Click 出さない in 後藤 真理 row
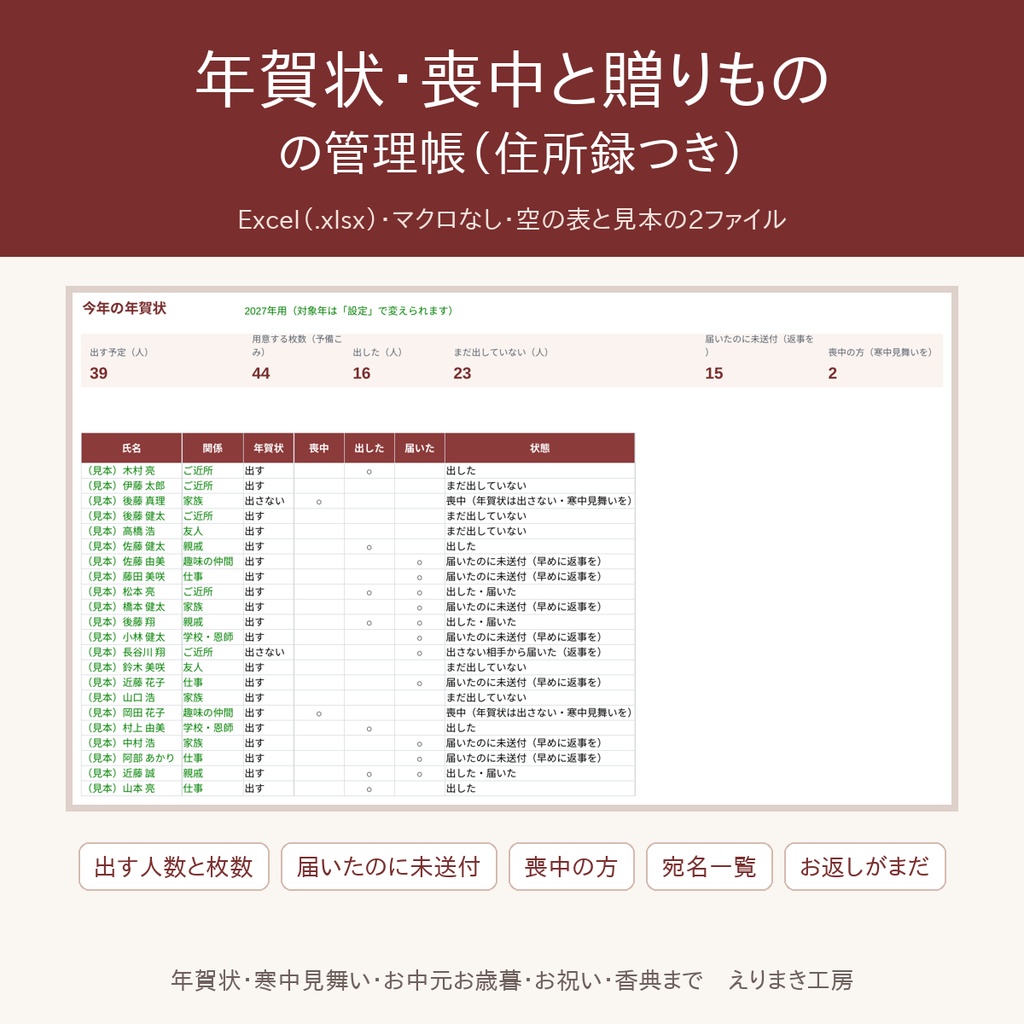Screen dimensions: 1024x1024 tap(264, 501)
